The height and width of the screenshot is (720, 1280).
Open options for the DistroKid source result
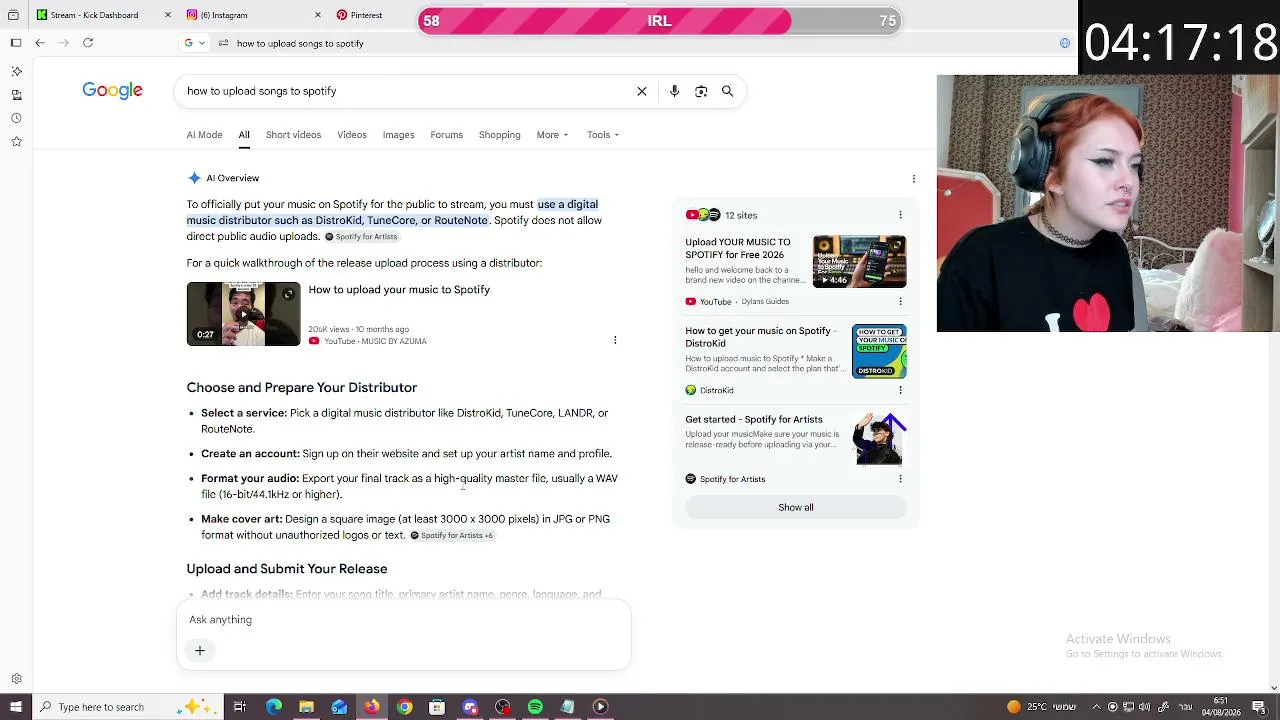(x=900, y=390)
